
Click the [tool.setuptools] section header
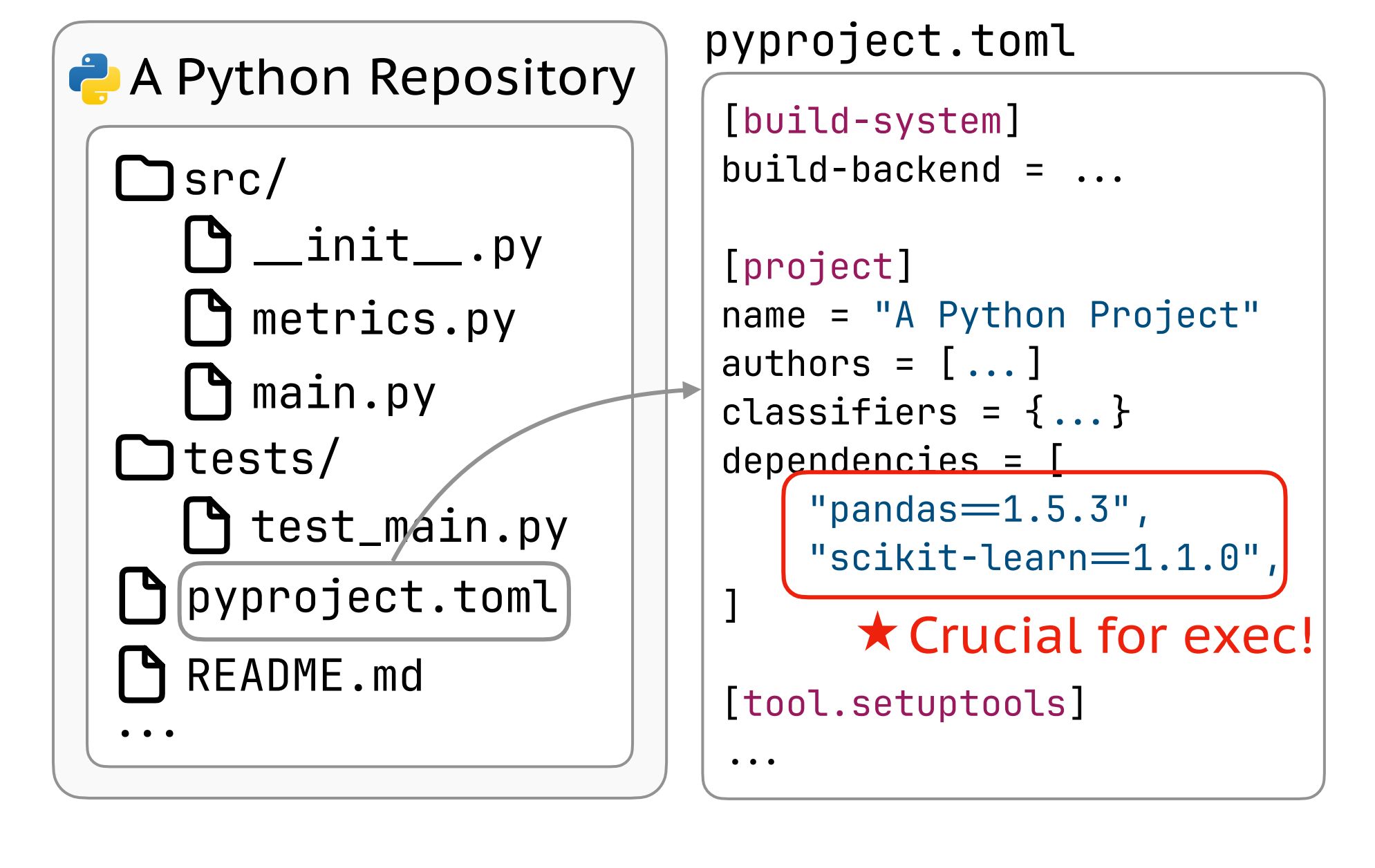pyautogui.click(x=904, y=704)
